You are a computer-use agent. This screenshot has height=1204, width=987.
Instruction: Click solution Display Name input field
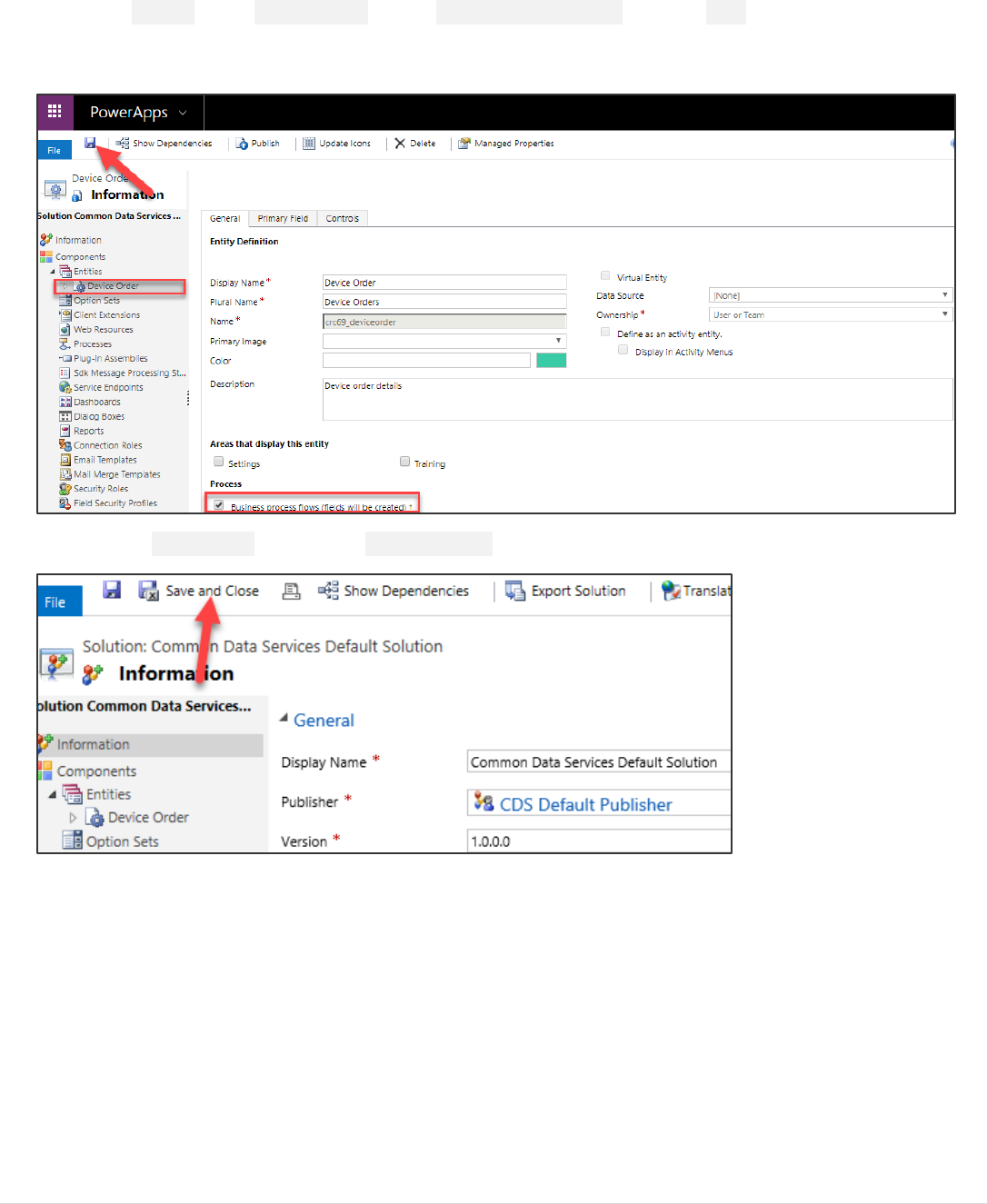tap(599, 761)
